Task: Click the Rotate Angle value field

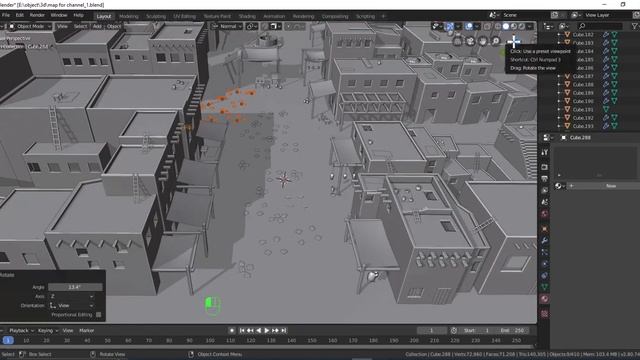Action: [x=74, y=287]
